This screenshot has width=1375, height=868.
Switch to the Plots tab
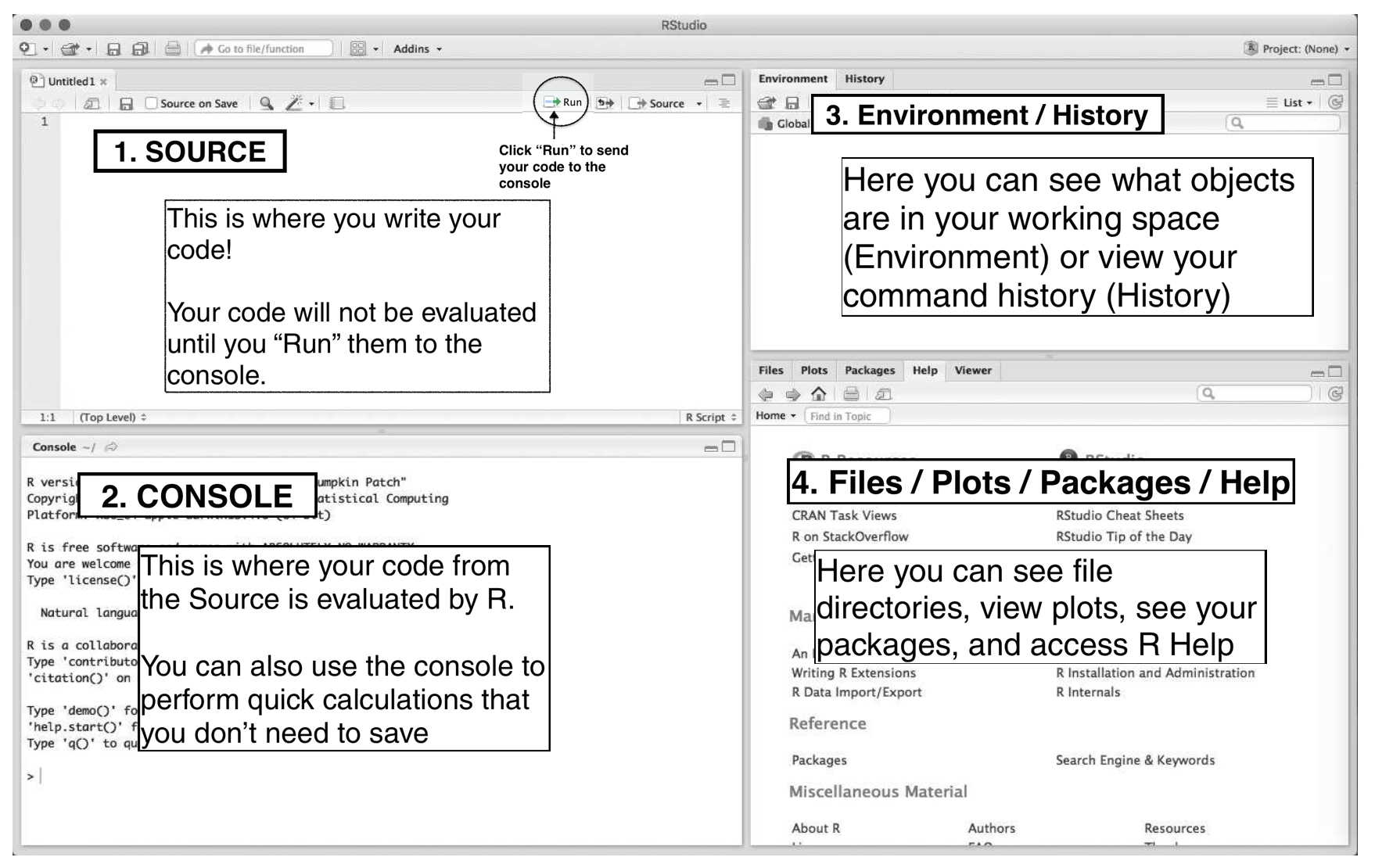click(x=813, y=371)
